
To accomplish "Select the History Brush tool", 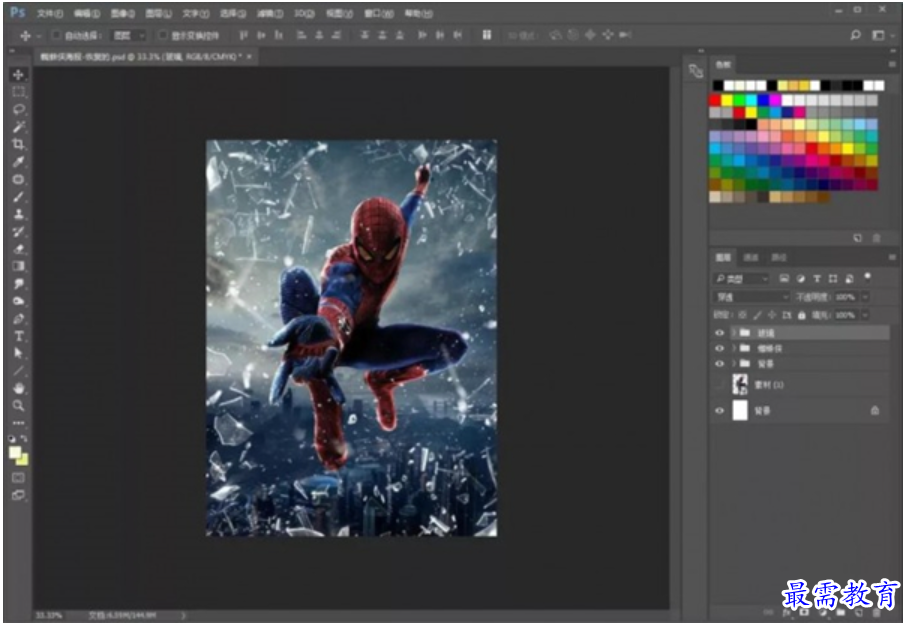I will point(18,231).
